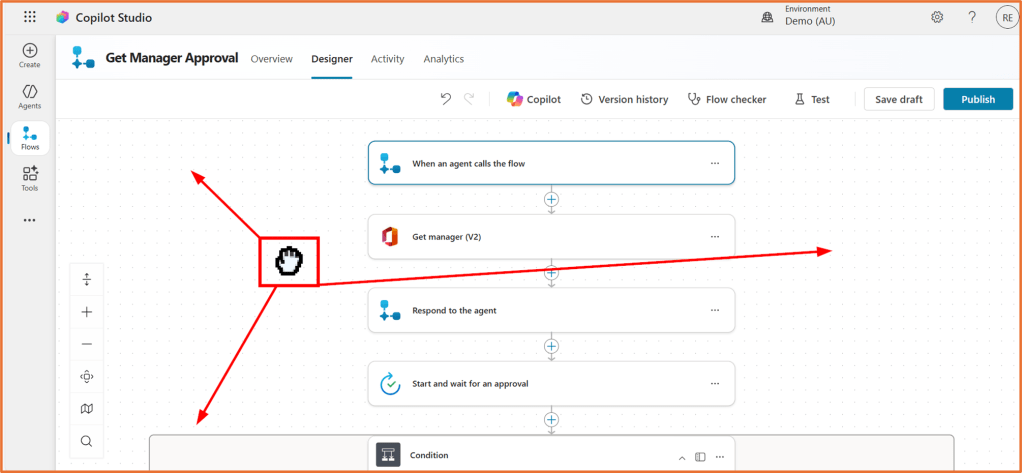The image size is (1022, 473).
Task: Open the RE account avatar
Action: click(1006, 18)
